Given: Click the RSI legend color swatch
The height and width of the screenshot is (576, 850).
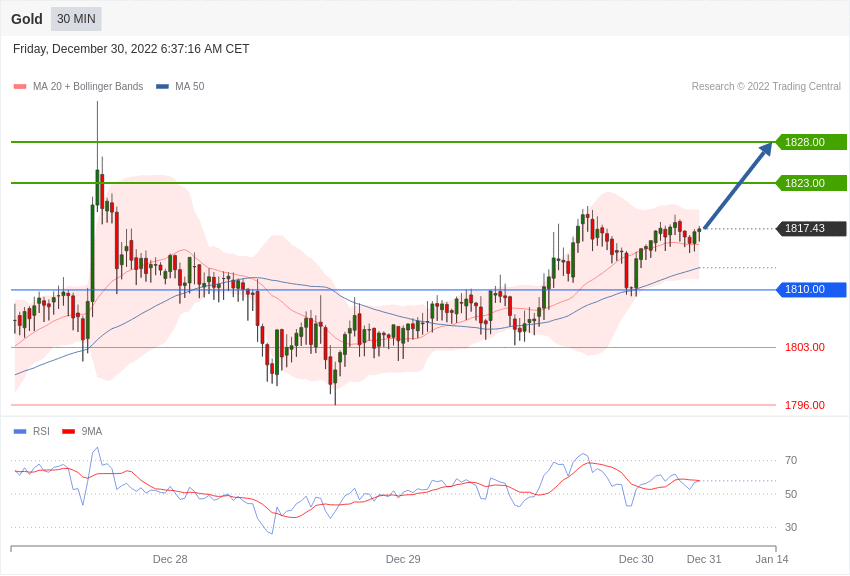Looking at the screenshot, I should click(20, 431).
